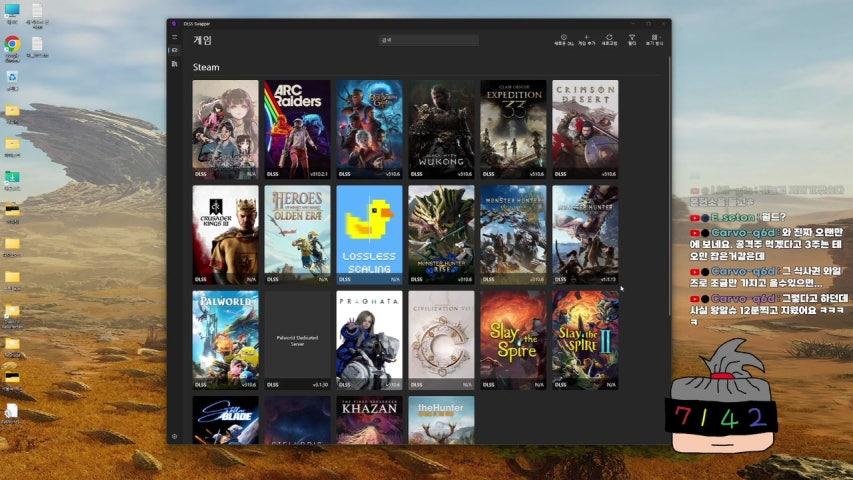The height and width of the screenshot is (480, 853).
Task: Open the Recycle Bin desktop icon
Action: [12, 81]
